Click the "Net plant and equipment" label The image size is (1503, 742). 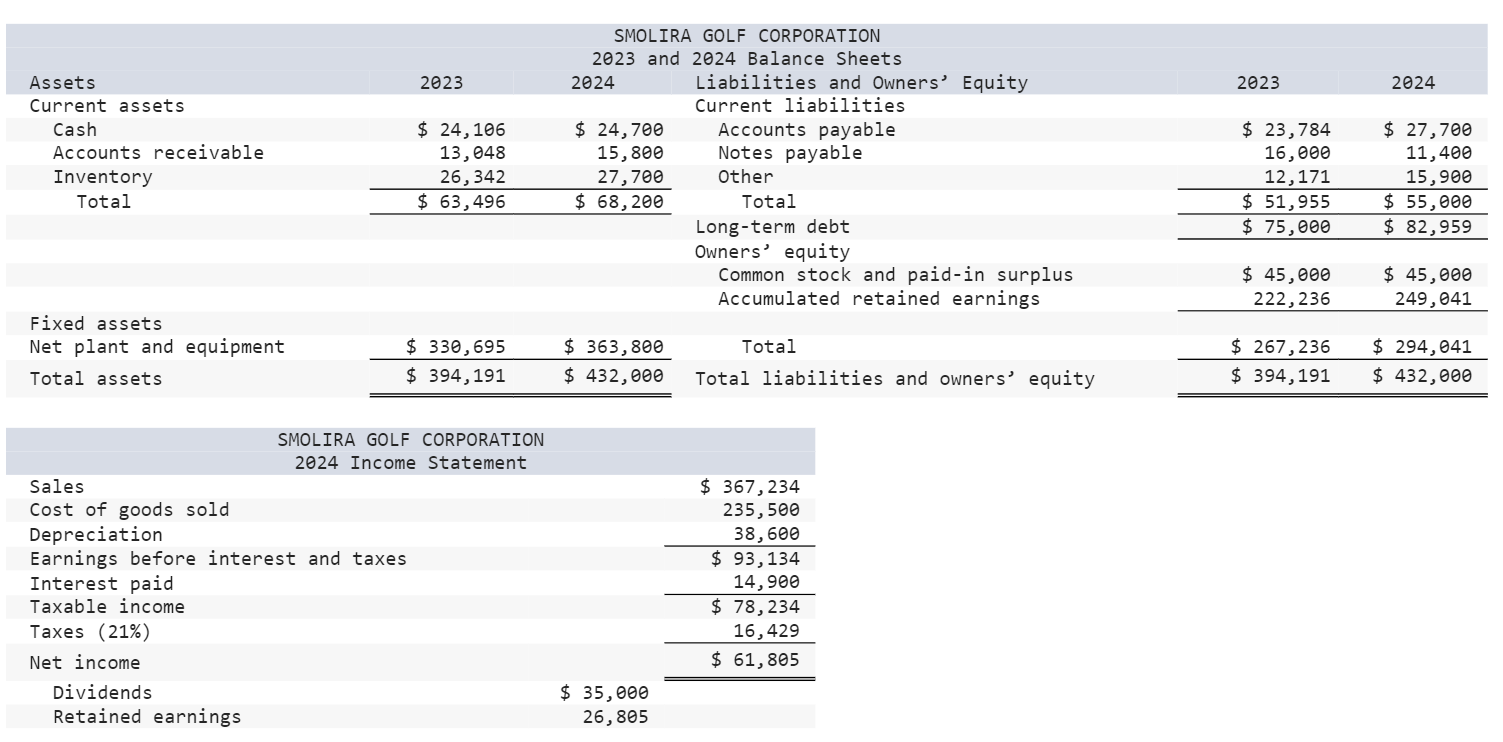click(157, 347)
